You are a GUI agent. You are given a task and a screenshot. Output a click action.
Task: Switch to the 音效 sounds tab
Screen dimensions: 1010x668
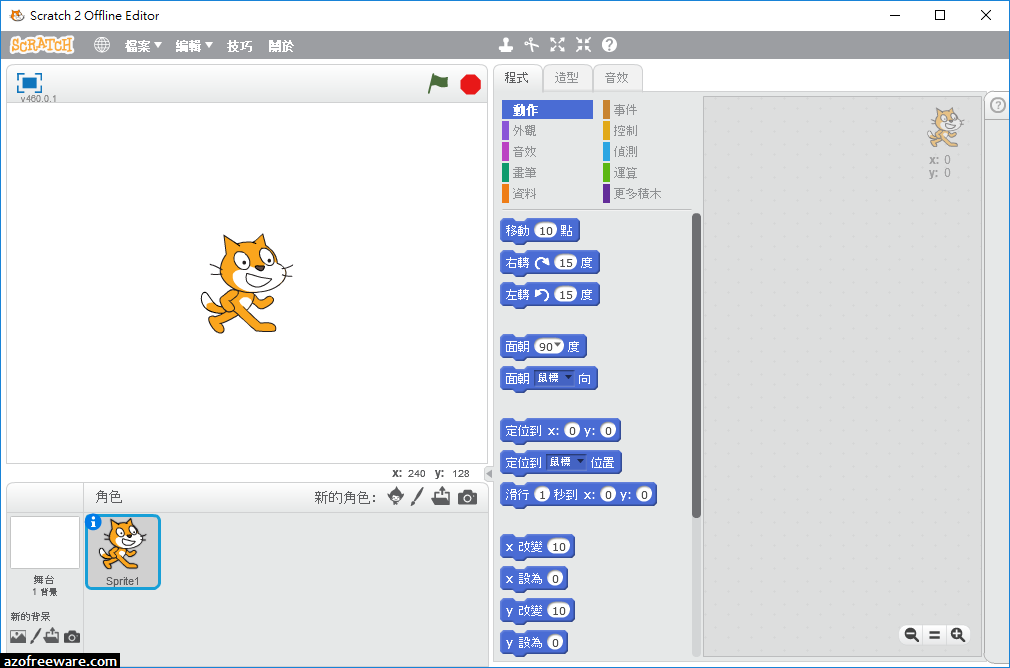[x=617, y=78]
